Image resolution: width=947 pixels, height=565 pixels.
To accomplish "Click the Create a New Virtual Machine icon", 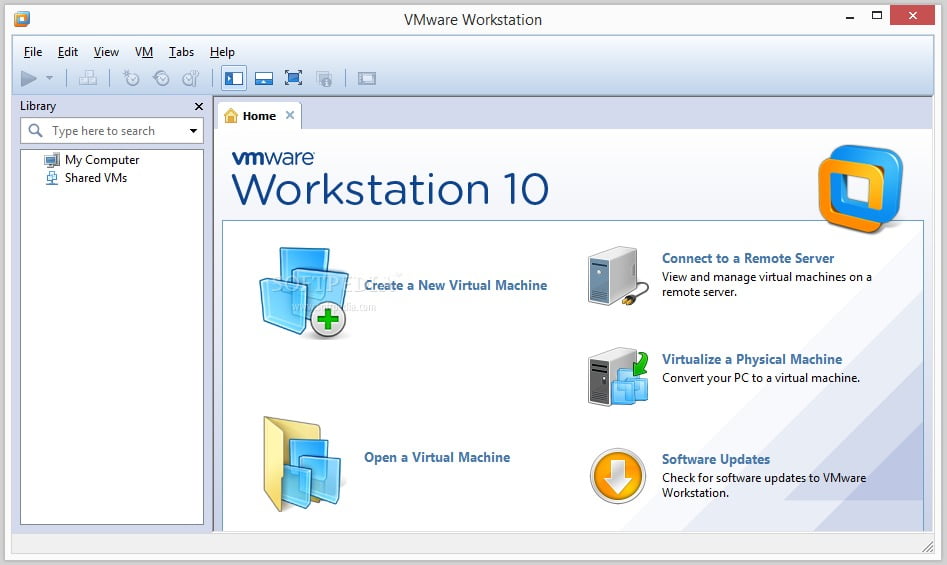I will [x=304, y=292].
